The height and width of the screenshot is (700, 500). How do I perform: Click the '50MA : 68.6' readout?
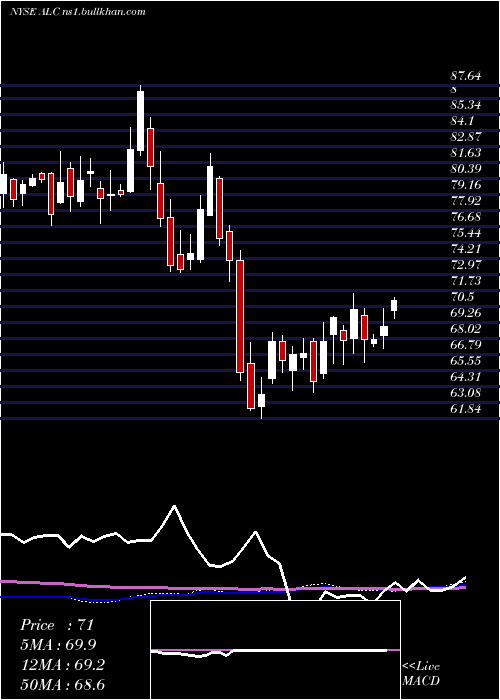tap(62, 684)
